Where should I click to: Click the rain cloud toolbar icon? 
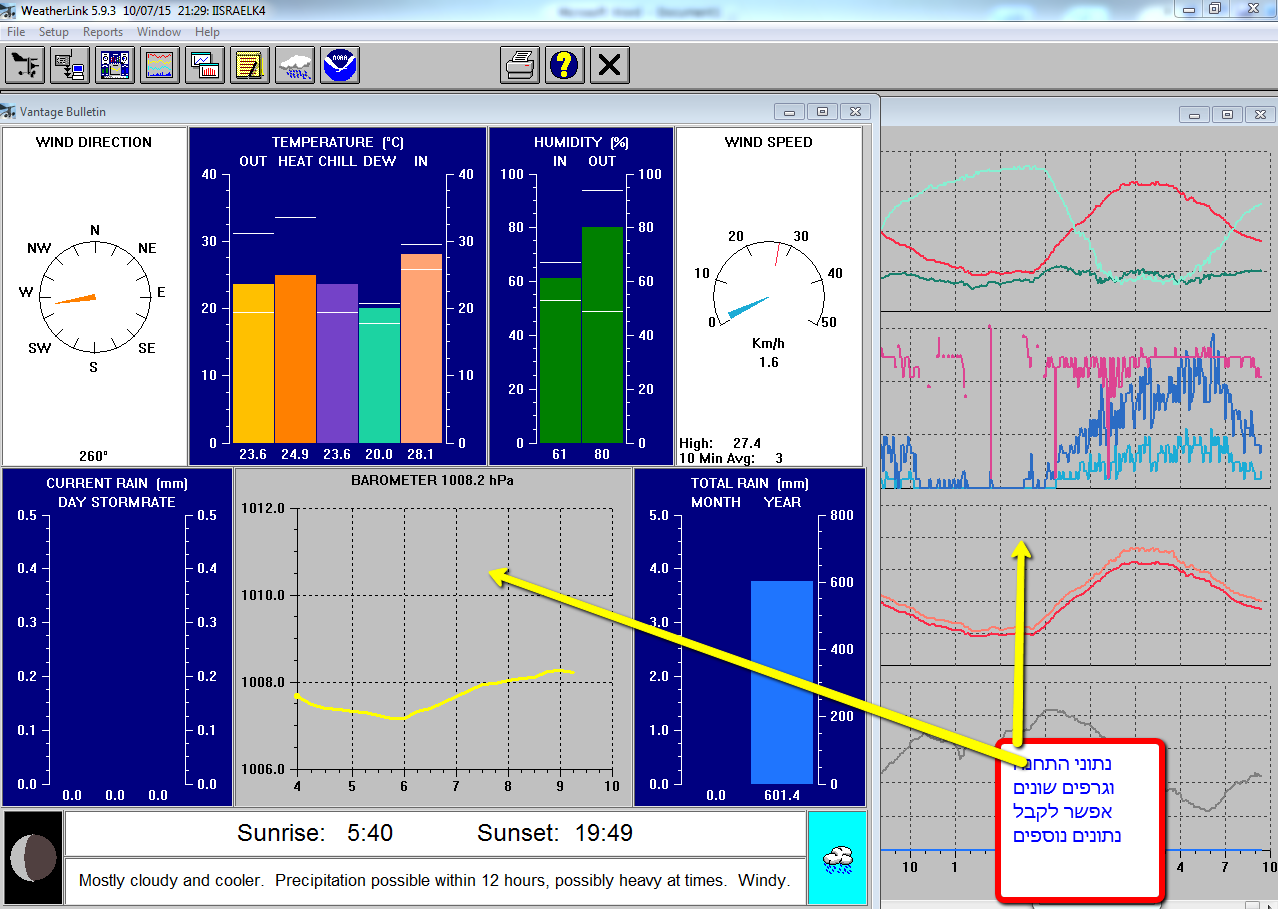click(x=295, y=66)
